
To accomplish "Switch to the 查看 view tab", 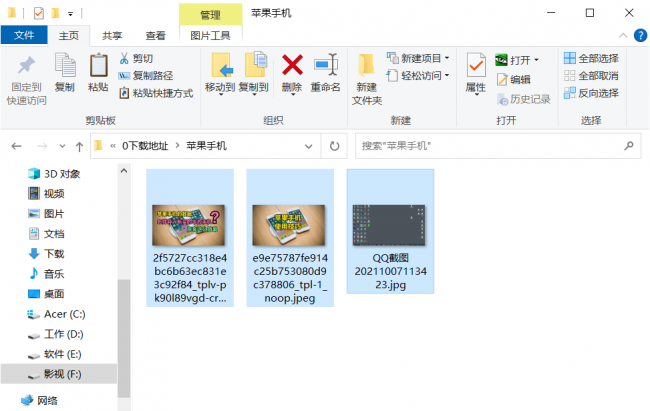I will point(155,36).
